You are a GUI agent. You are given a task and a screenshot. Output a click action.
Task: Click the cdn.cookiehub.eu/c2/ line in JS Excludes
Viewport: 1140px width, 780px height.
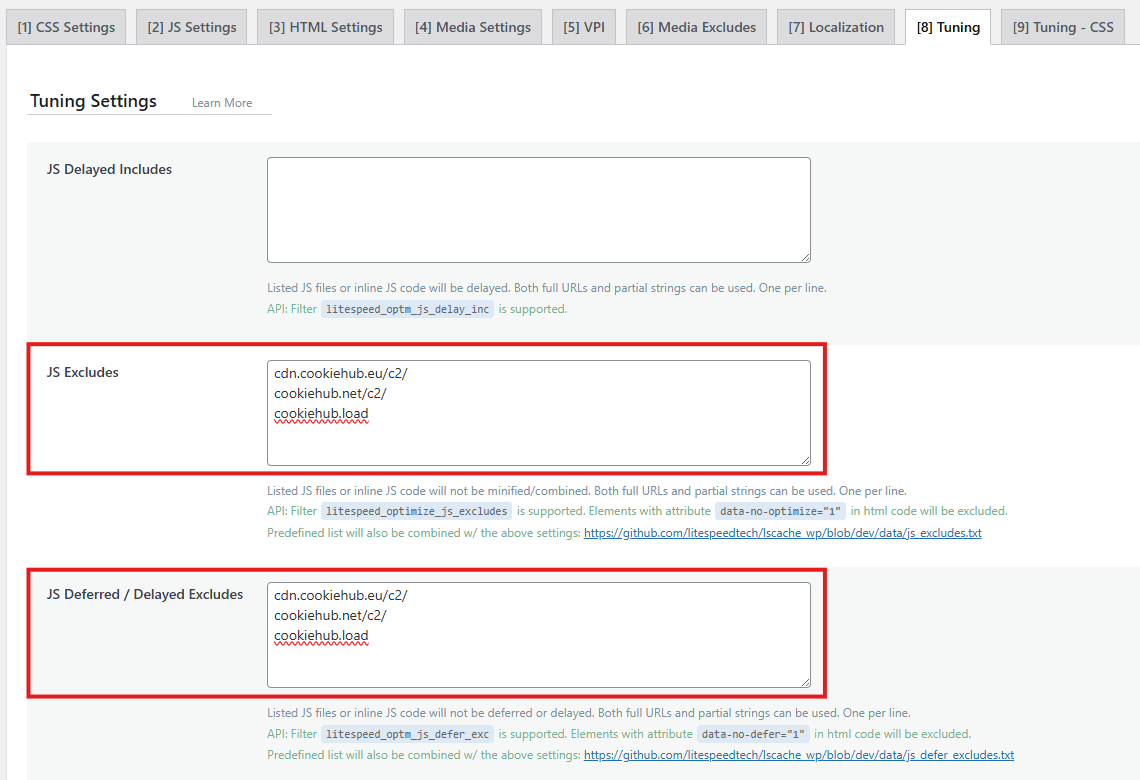(x=341, y=374)
